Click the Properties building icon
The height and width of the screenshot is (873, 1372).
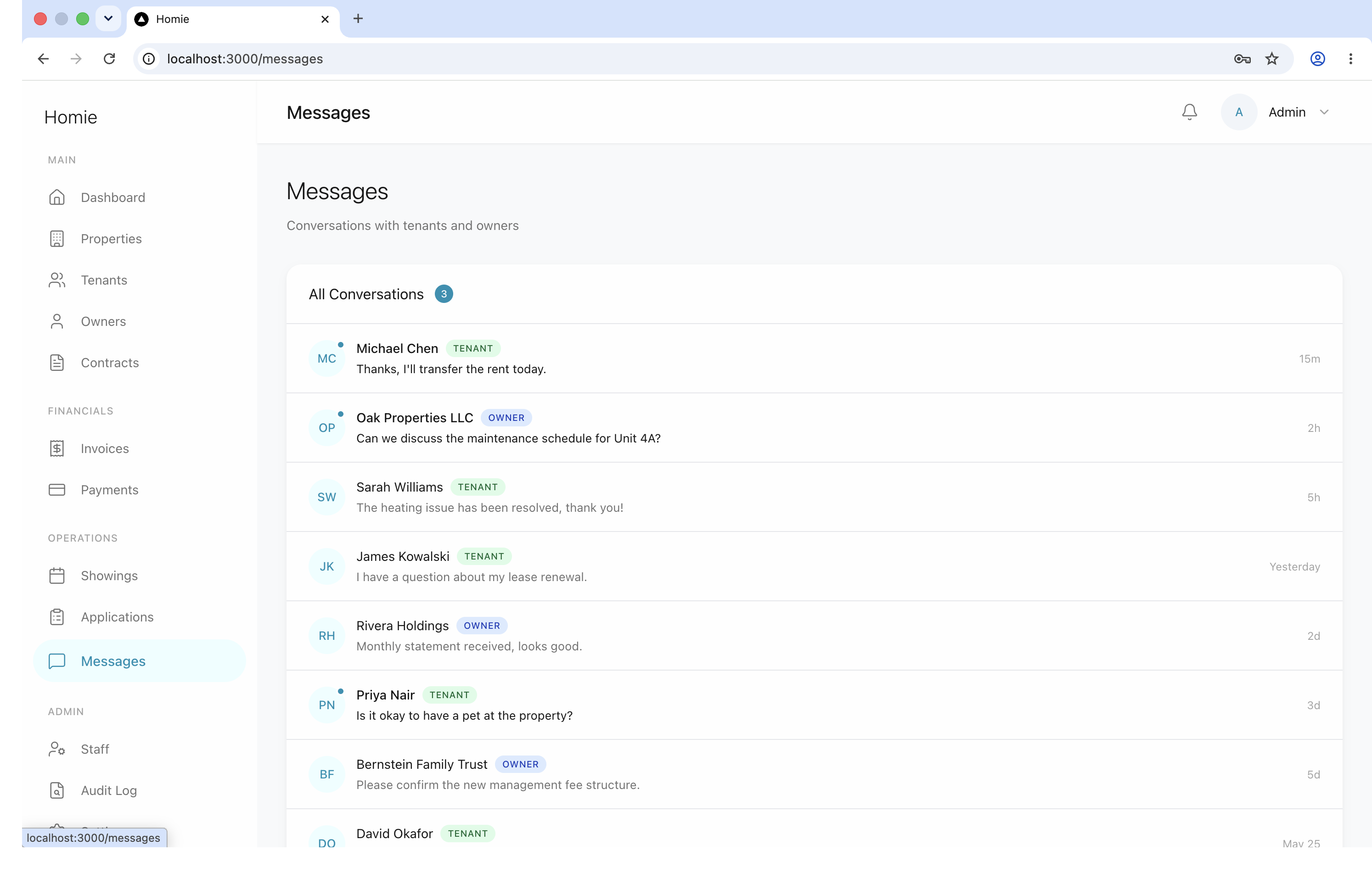(57, 239)
